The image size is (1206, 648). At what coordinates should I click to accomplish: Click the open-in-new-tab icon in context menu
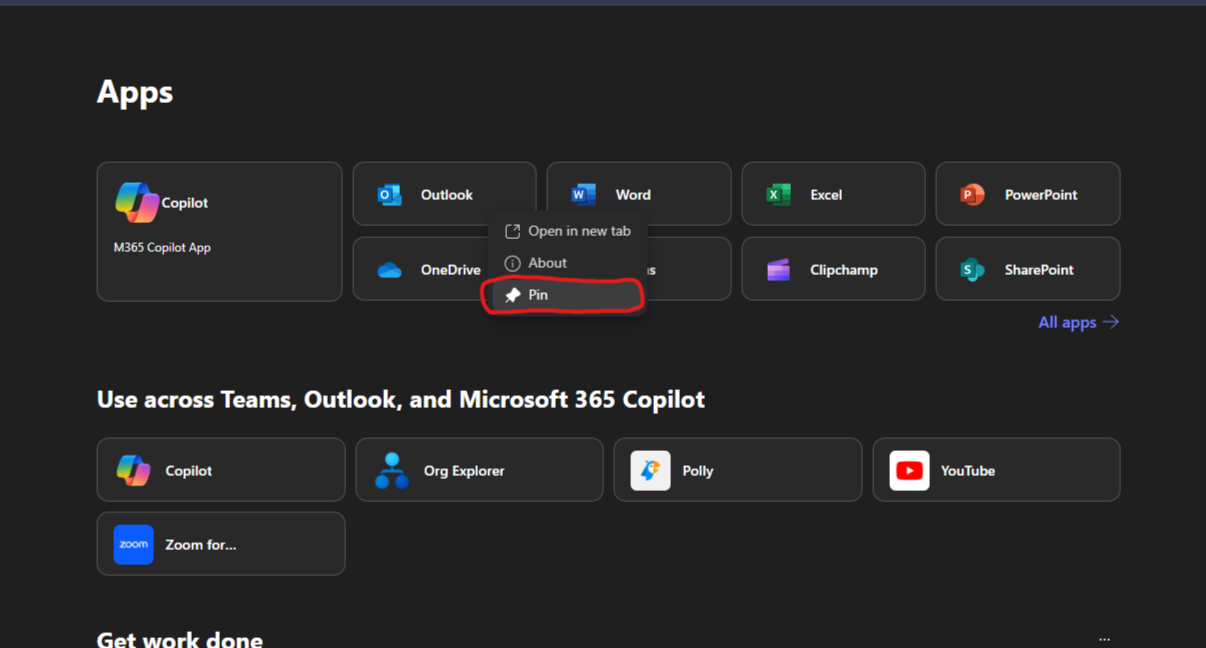tap(512, 231)
